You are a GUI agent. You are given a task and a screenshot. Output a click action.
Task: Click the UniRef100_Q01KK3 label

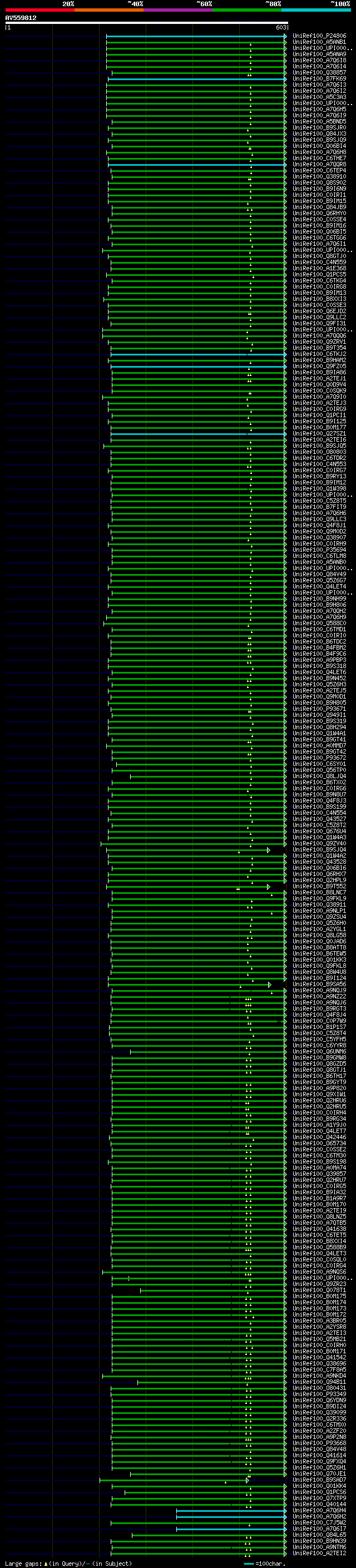319,960
